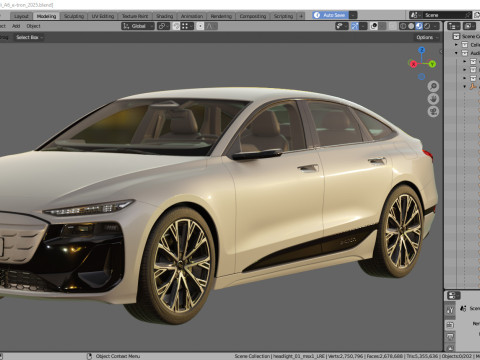Open the Options dropdown in viewport
Viewport: 480px width, 360px height.
[x=427, y=37]
